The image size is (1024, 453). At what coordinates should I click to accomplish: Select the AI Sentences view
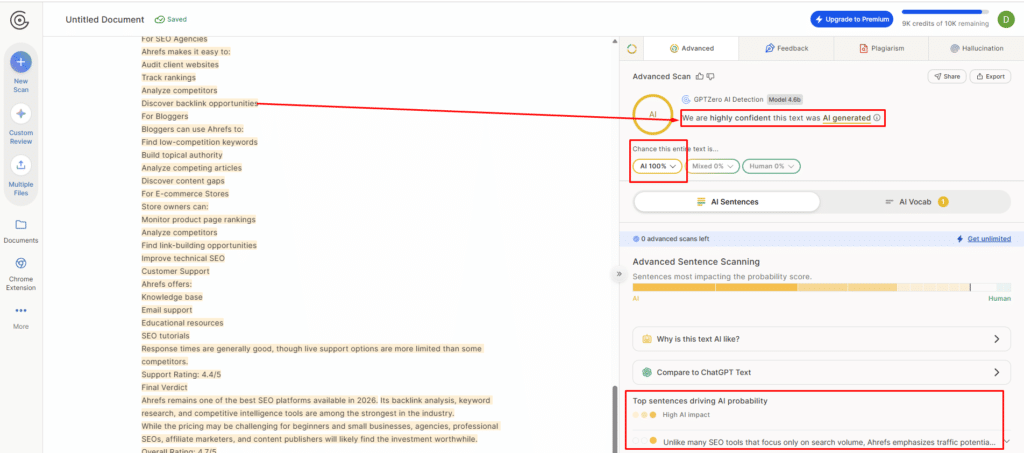(727, 202)
